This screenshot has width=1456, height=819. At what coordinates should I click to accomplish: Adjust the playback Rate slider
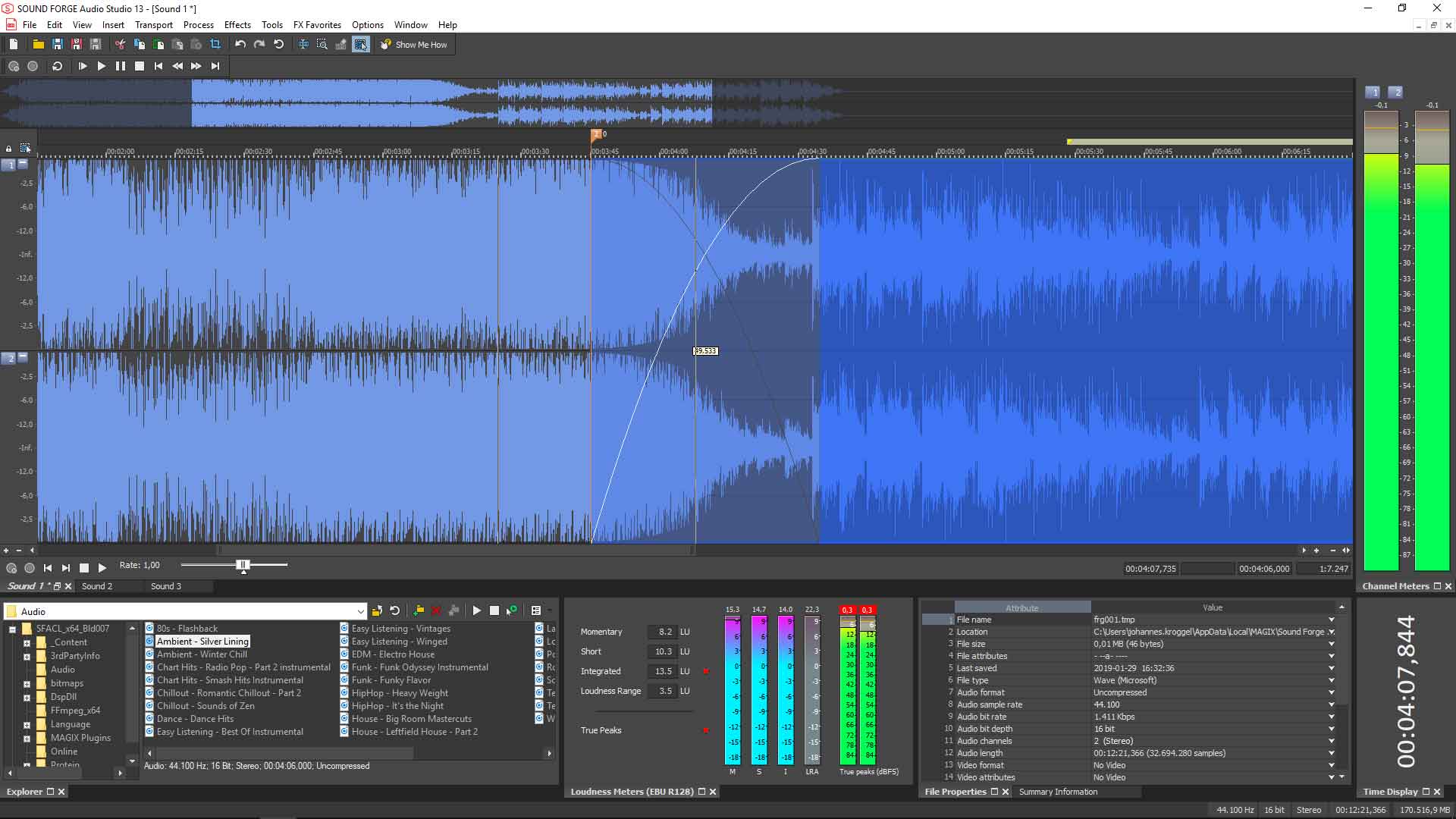[x=243, y=564]
